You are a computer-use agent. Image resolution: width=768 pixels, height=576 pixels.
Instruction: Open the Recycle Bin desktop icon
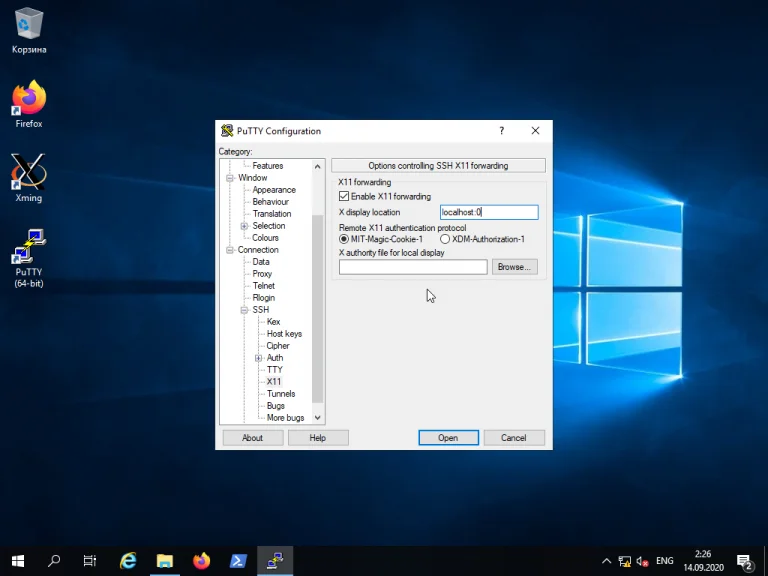click(29, 24)
